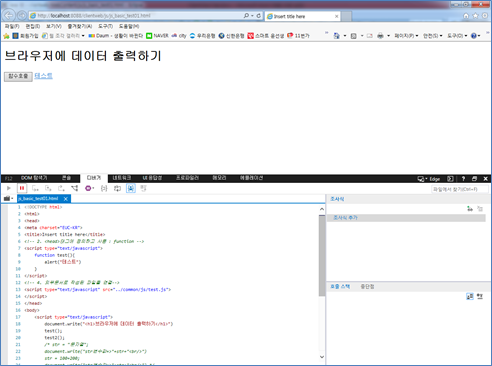This screenshot has height=366, width=492.
Task: Close the js_basic_test01.html debugger tab
Action: (x=66, y=199)
